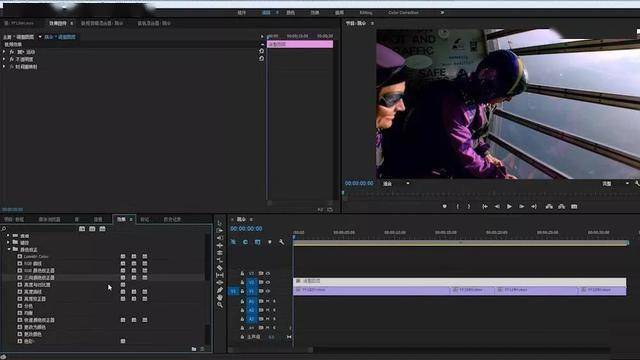The height and width of the screenshot is (360, 640).
Task: Reset the Motion effect parameters
Action: (x=262, y=51)
